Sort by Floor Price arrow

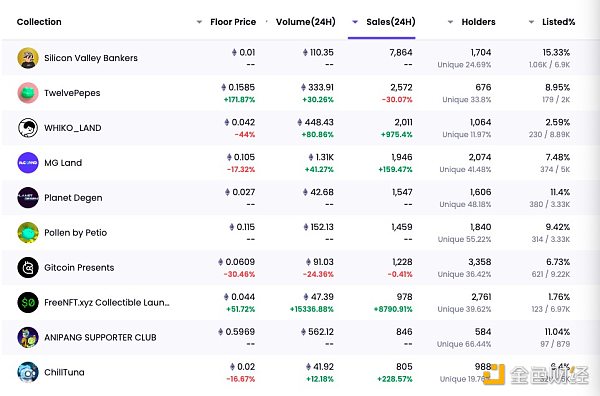pyautogui.click(x=199, y=22)
